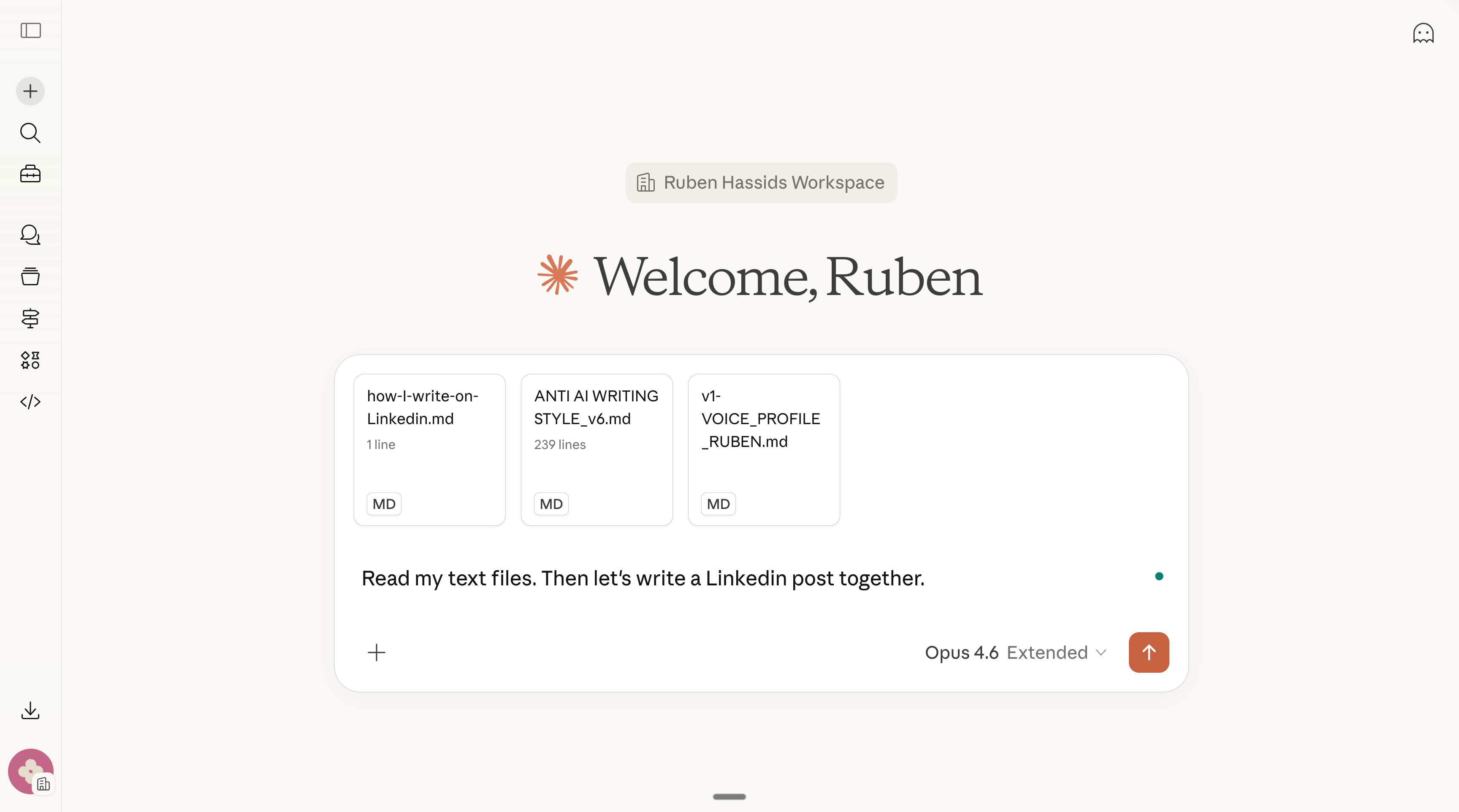Open the Projects stack icon
This screenshot has width=1459, height=812.
click(x=30, y=276)
